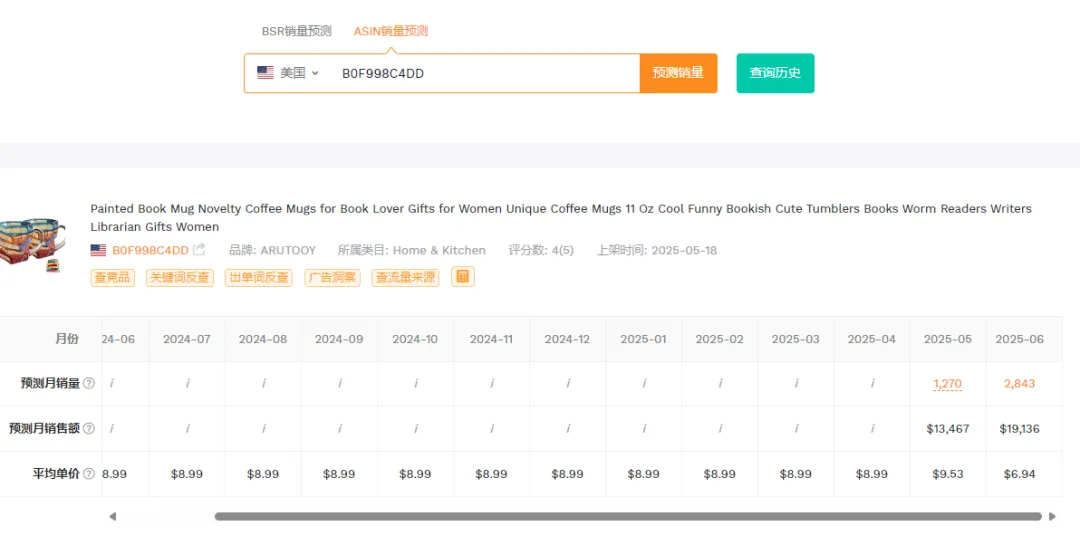Focus the ASIN input field B0F998C4DD
1080x545 pixels.
tap(486, 73)
